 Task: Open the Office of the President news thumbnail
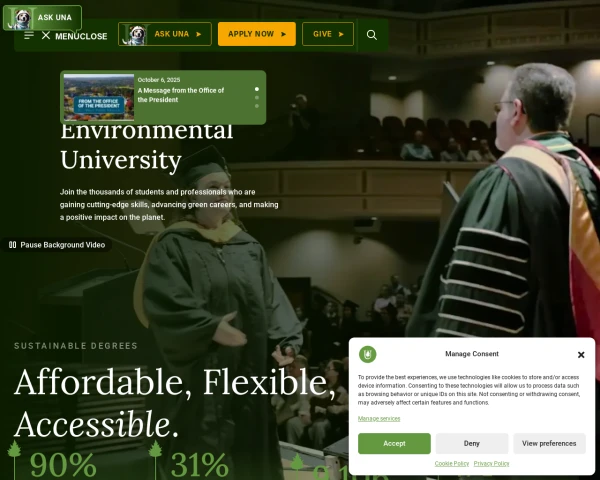click(99, 97)
